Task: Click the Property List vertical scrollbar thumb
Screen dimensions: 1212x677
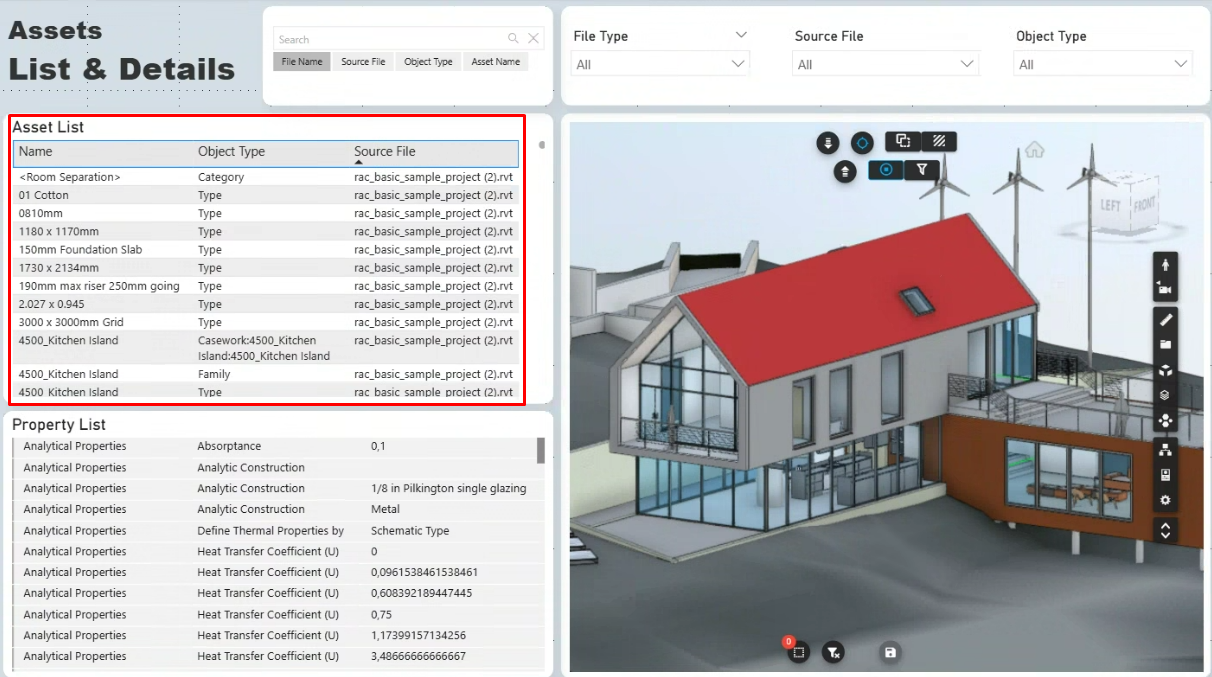Action: 541,450
